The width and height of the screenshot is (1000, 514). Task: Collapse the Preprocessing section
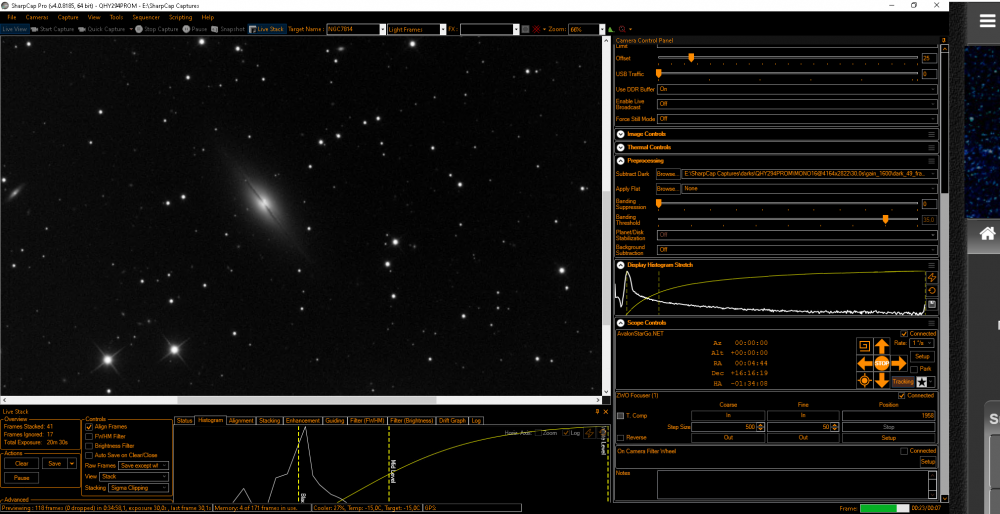click(621, 161)
